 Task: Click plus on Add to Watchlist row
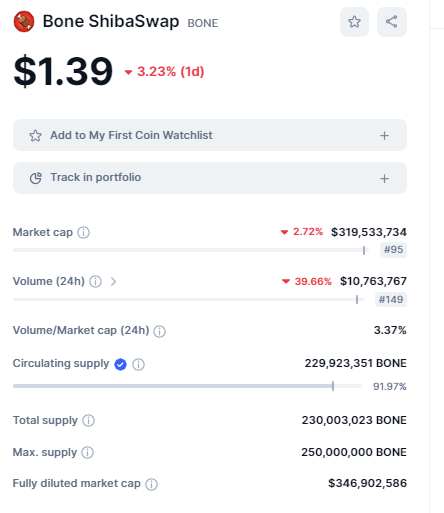tap(384, 136)
